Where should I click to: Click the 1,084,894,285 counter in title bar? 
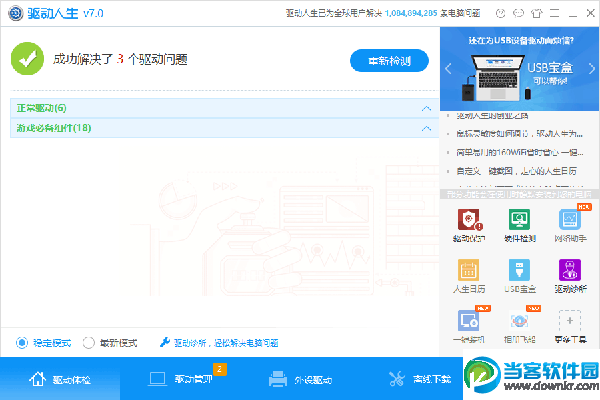pos(411,13)
